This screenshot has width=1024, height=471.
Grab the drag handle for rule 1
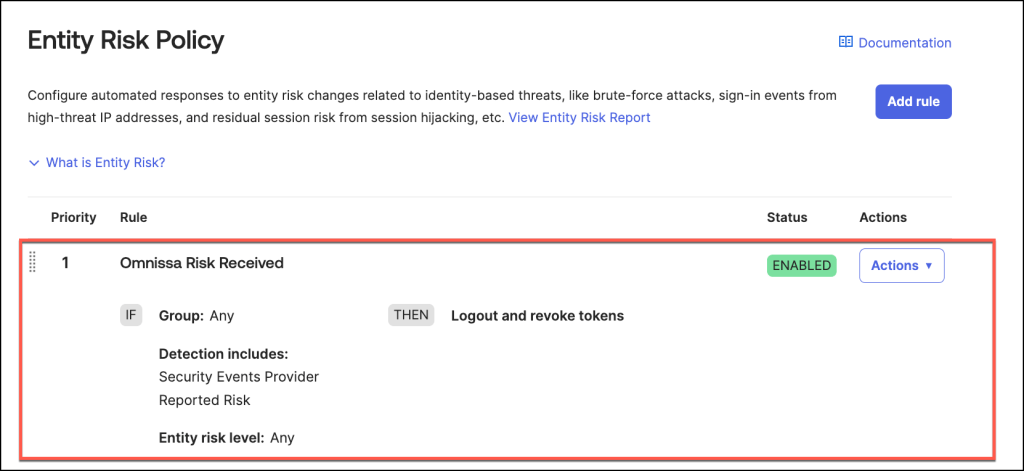tap(32, 263)
